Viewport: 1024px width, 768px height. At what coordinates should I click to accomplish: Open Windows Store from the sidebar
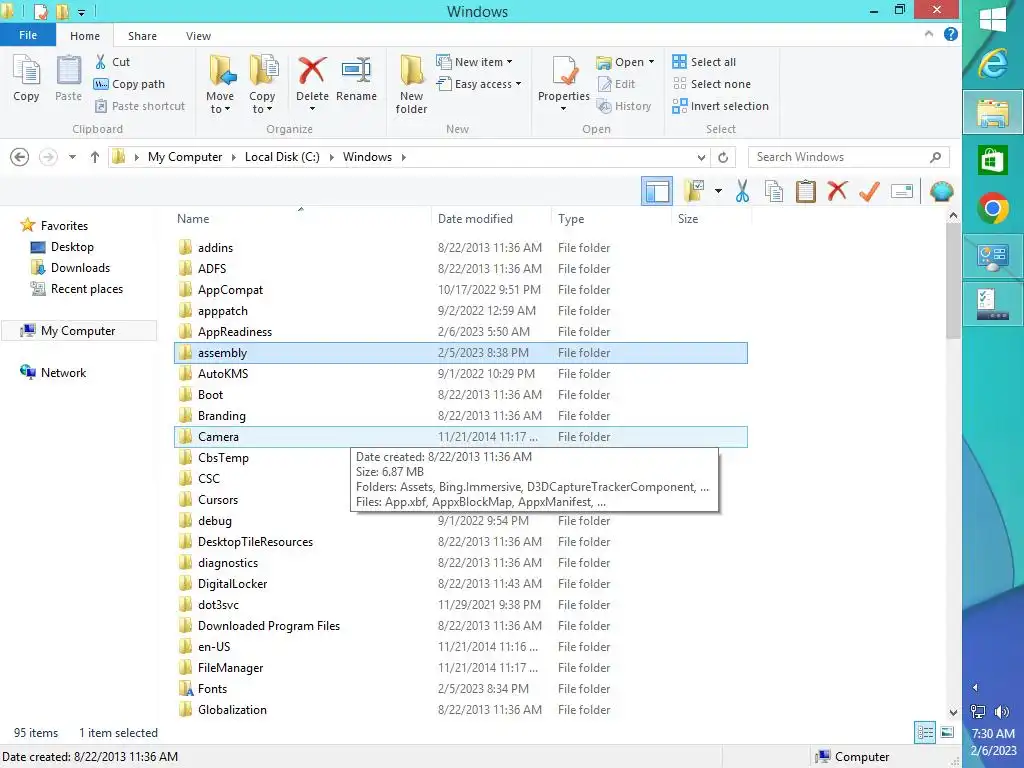[993, 160]
